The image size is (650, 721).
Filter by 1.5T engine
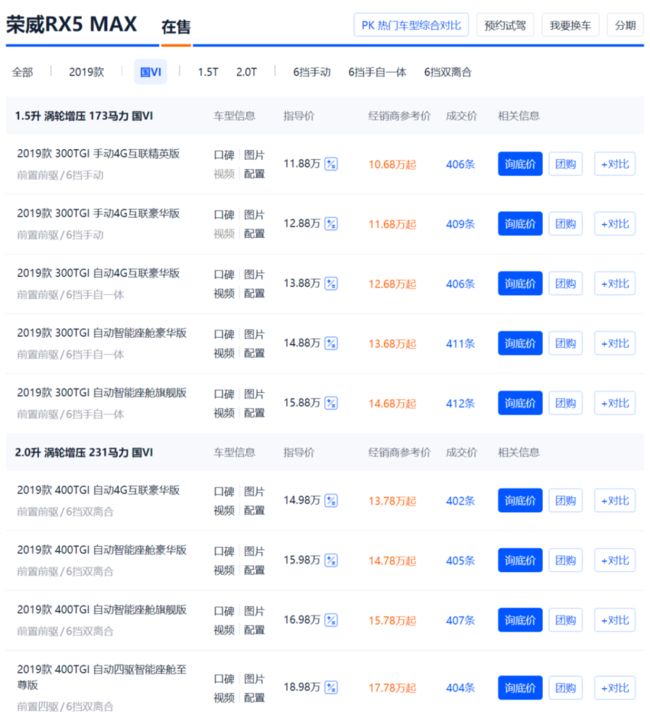pos(208,72)
